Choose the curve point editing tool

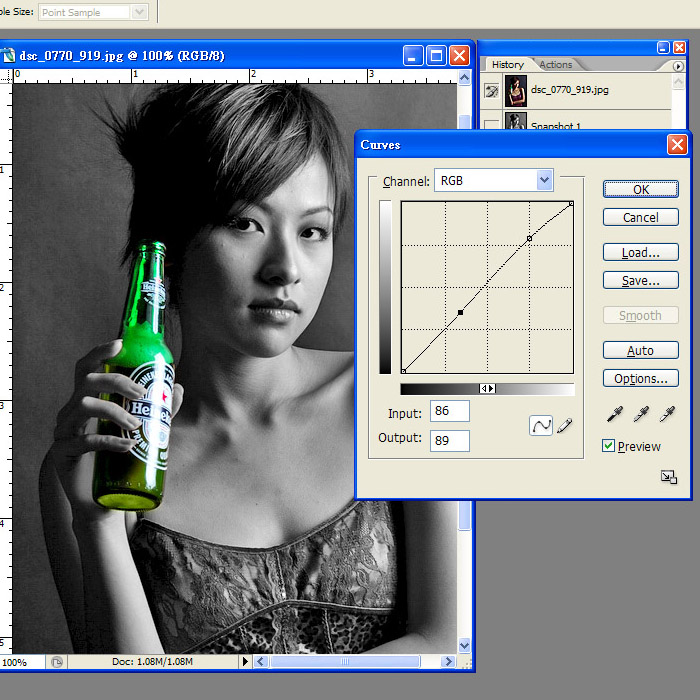(x=541, y=425)
